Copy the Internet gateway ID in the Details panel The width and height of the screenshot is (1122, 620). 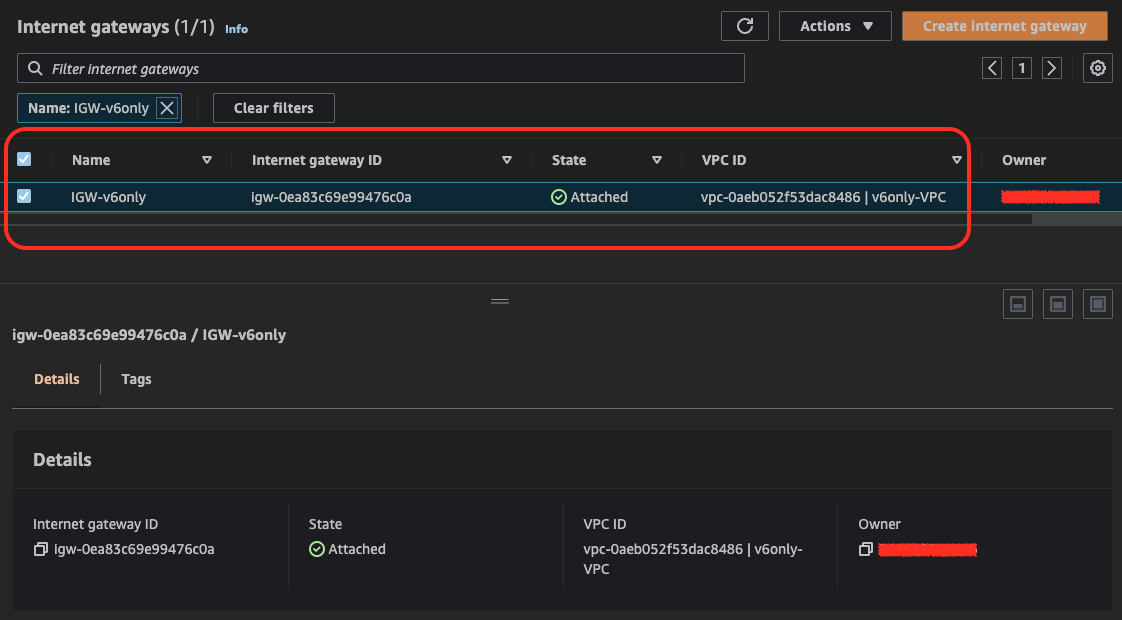41,549
